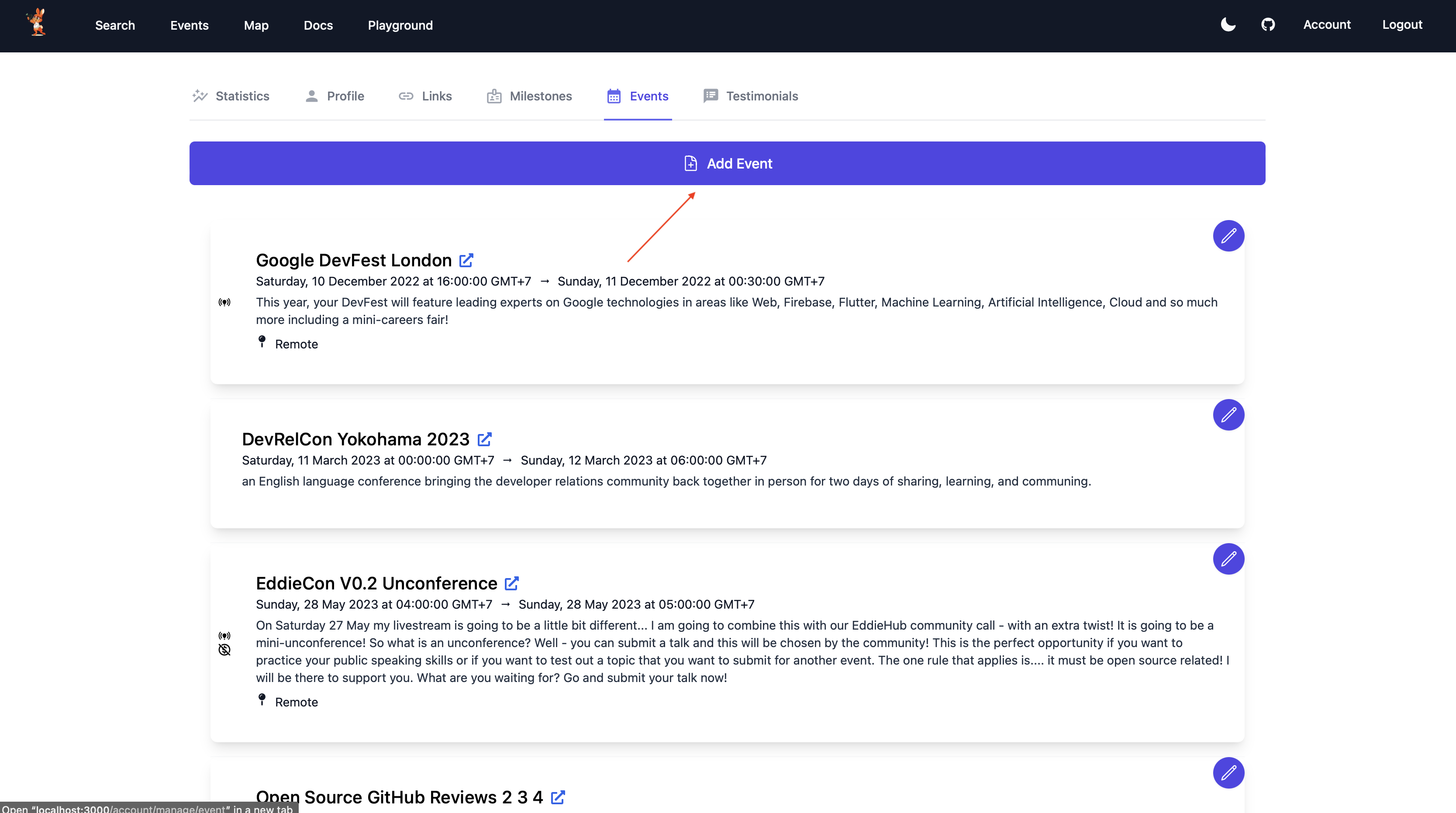Open Playground from the navigation bar

point(400,25)
